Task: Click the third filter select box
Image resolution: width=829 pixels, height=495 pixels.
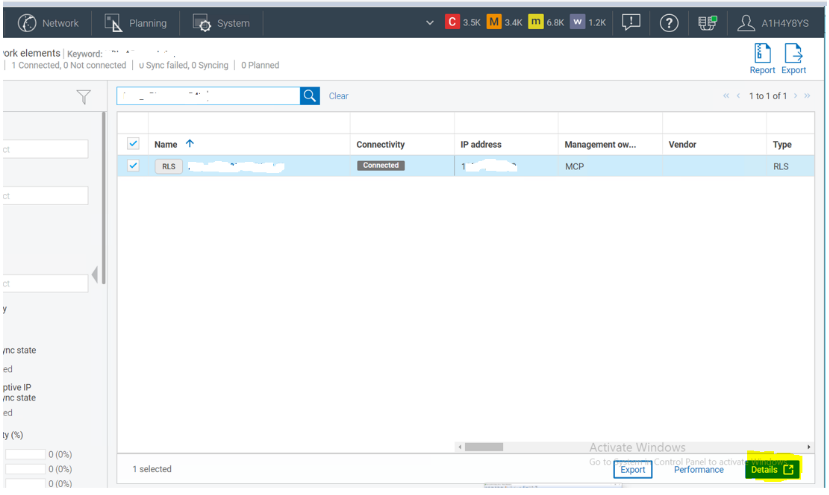Action: pos(45,283)
